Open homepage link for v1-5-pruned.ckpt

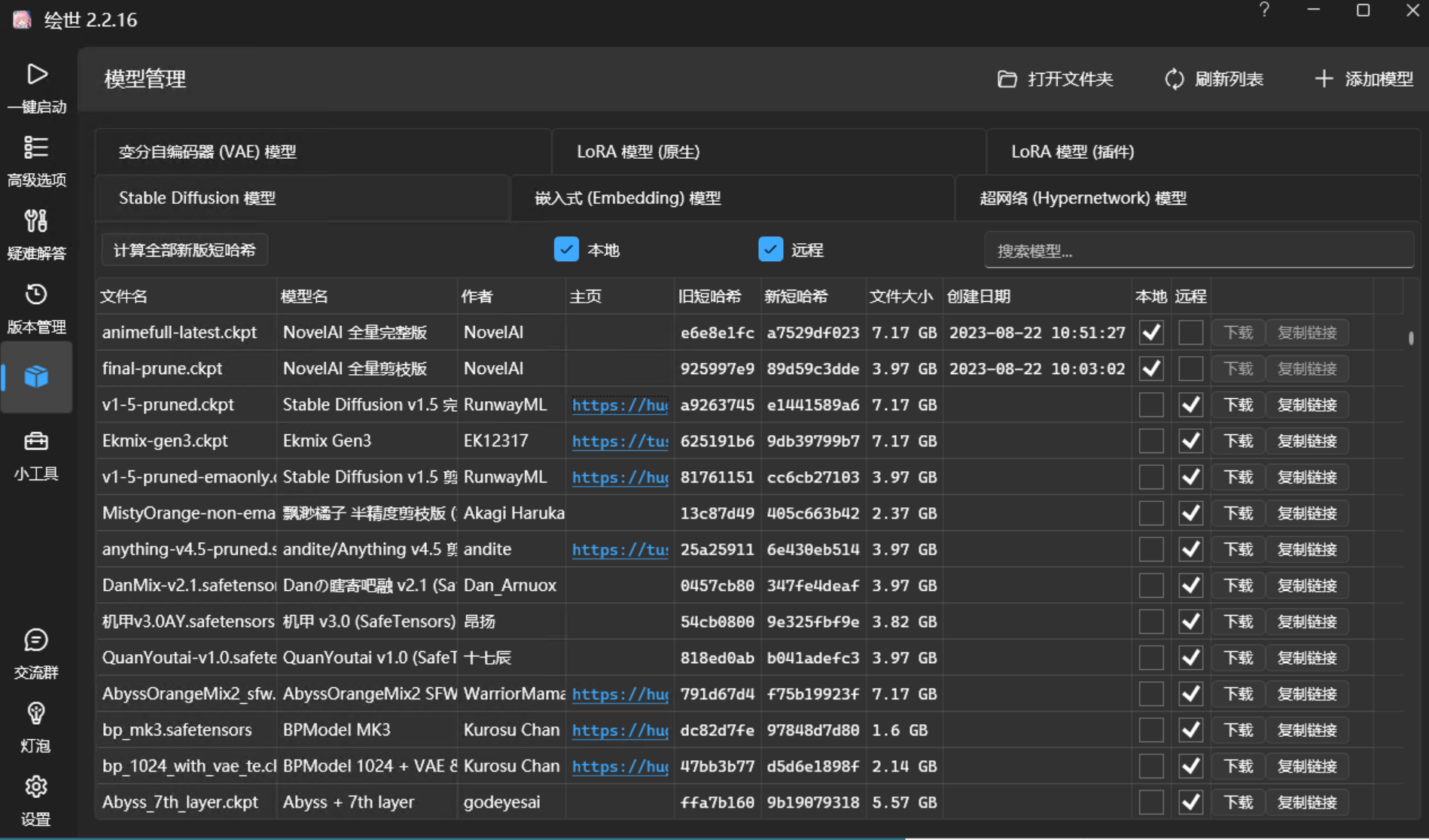620,405
